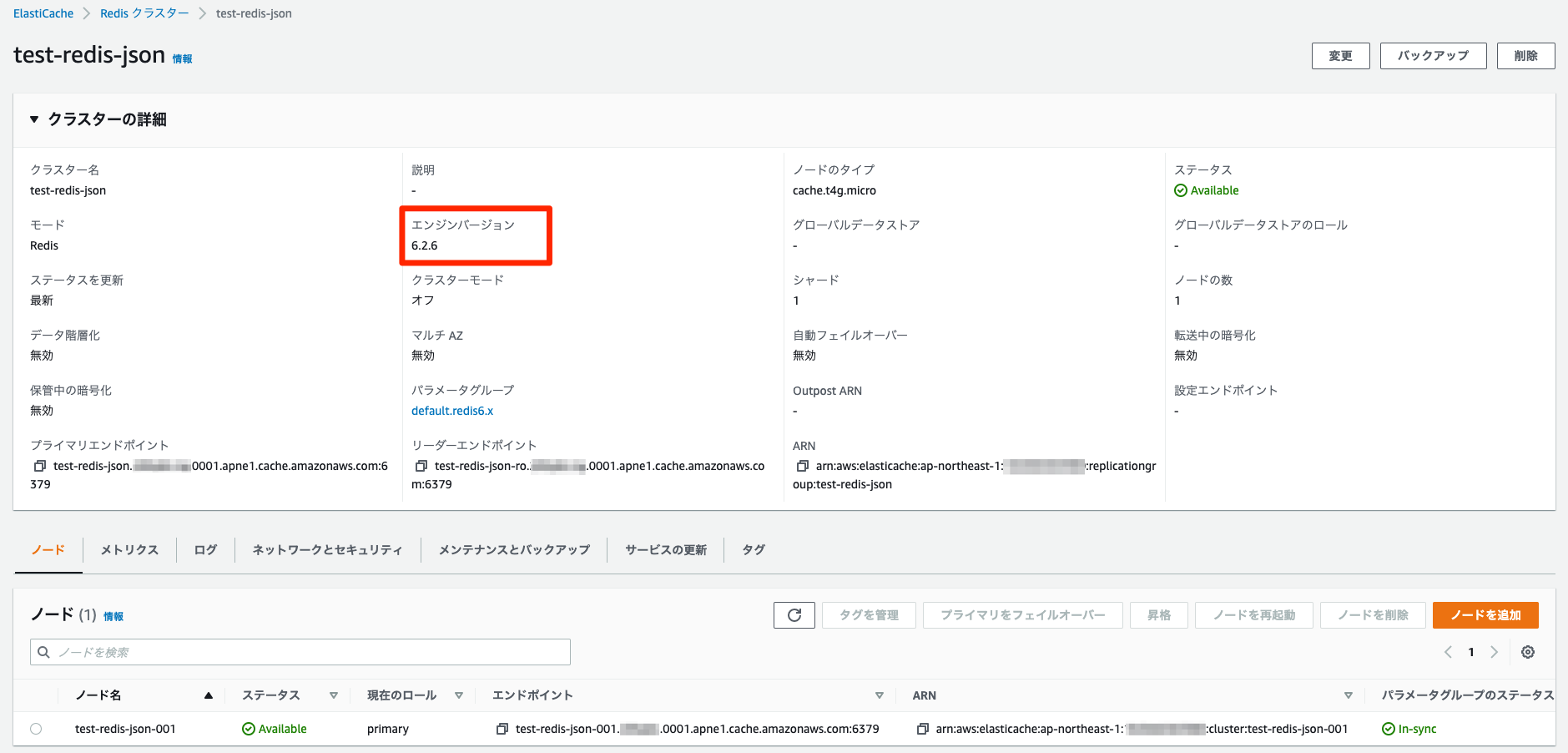
Task: Copy the endpoint of node test-redis-json-001
Action: tap(502, 729)
